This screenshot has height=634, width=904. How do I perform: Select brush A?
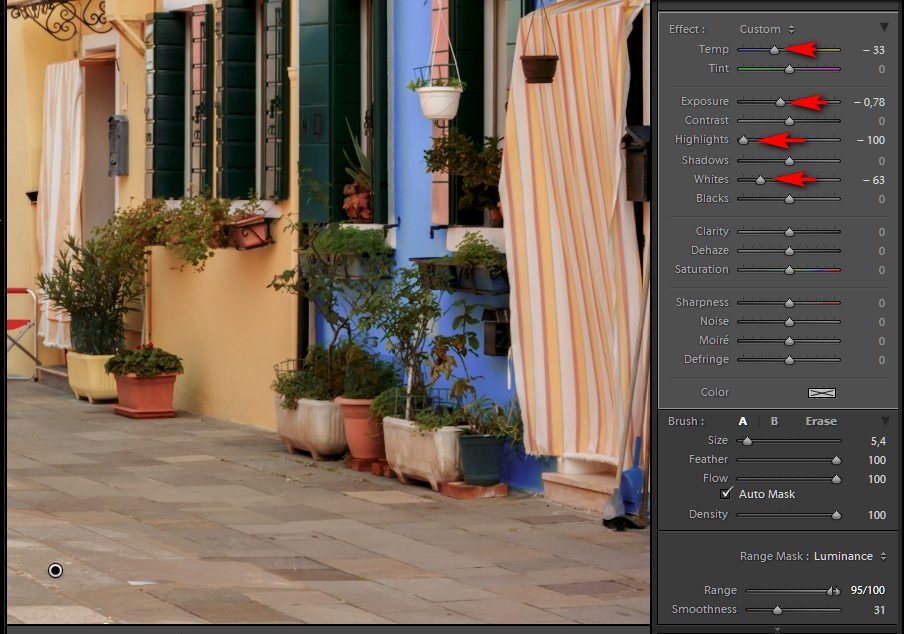coord(743,421)
